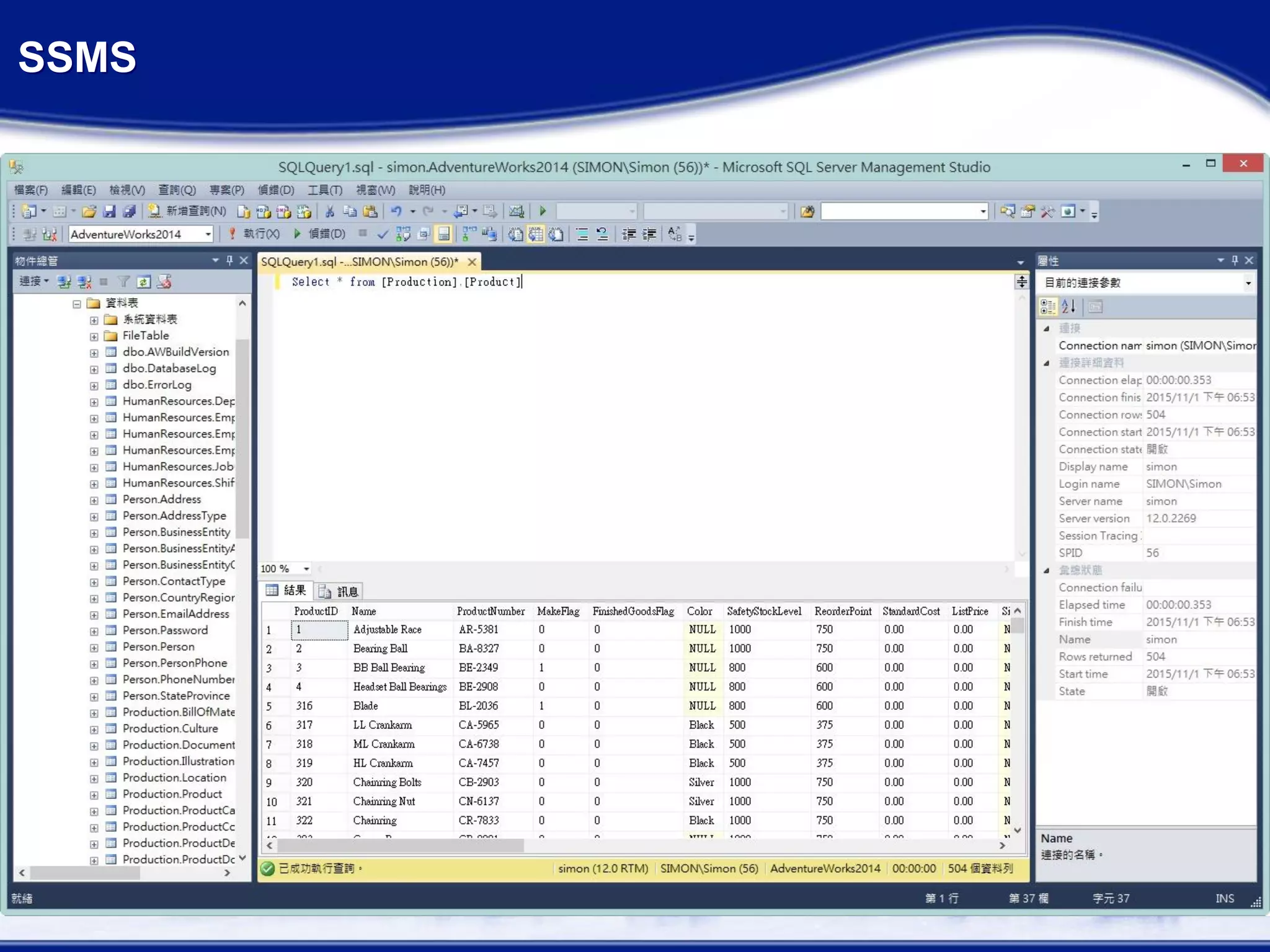Click the Comment Out Selected Lines icon

click(582, 234)
